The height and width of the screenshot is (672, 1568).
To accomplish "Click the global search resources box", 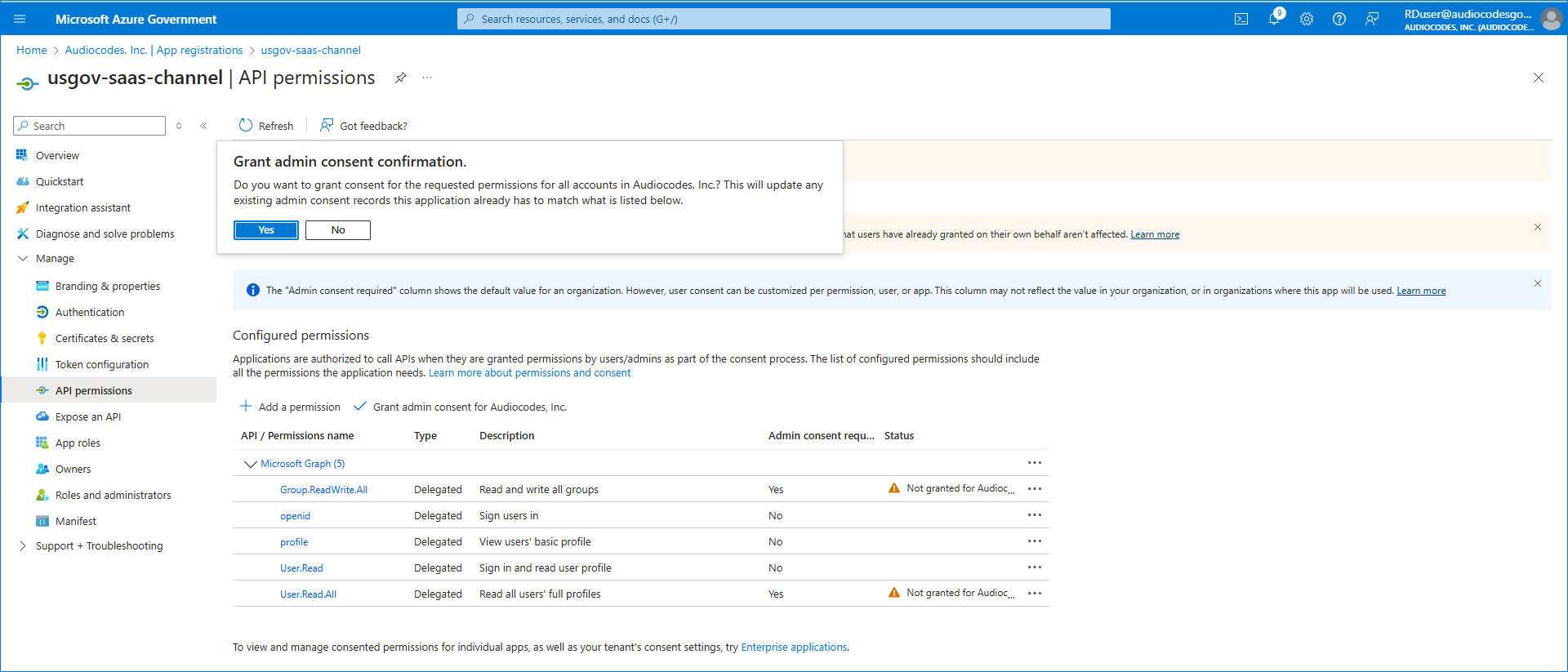I will (784, 19).
